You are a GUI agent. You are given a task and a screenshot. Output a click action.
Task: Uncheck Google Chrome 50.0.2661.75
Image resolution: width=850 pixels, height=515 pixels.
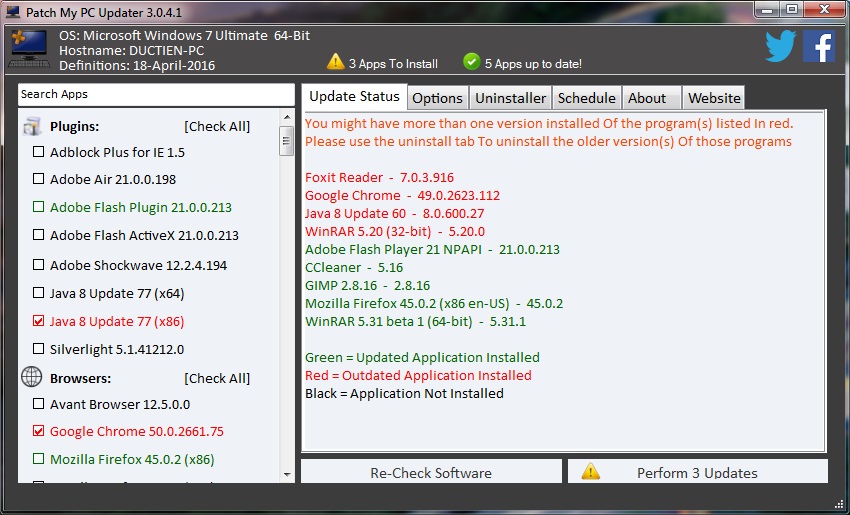pyautogui.click(x=38, y=431)
